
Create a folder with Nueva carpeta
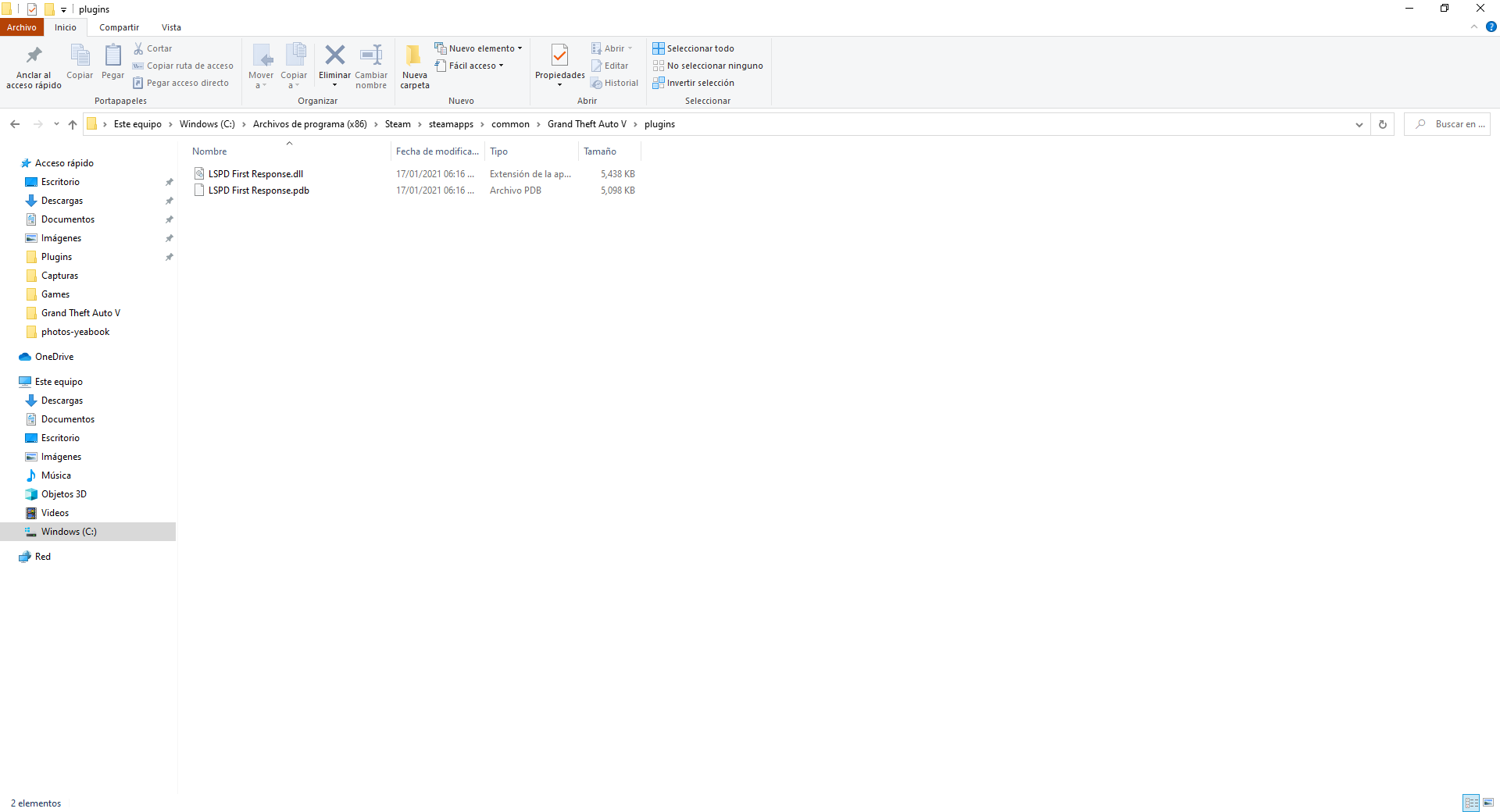click(x=414, y=66)
